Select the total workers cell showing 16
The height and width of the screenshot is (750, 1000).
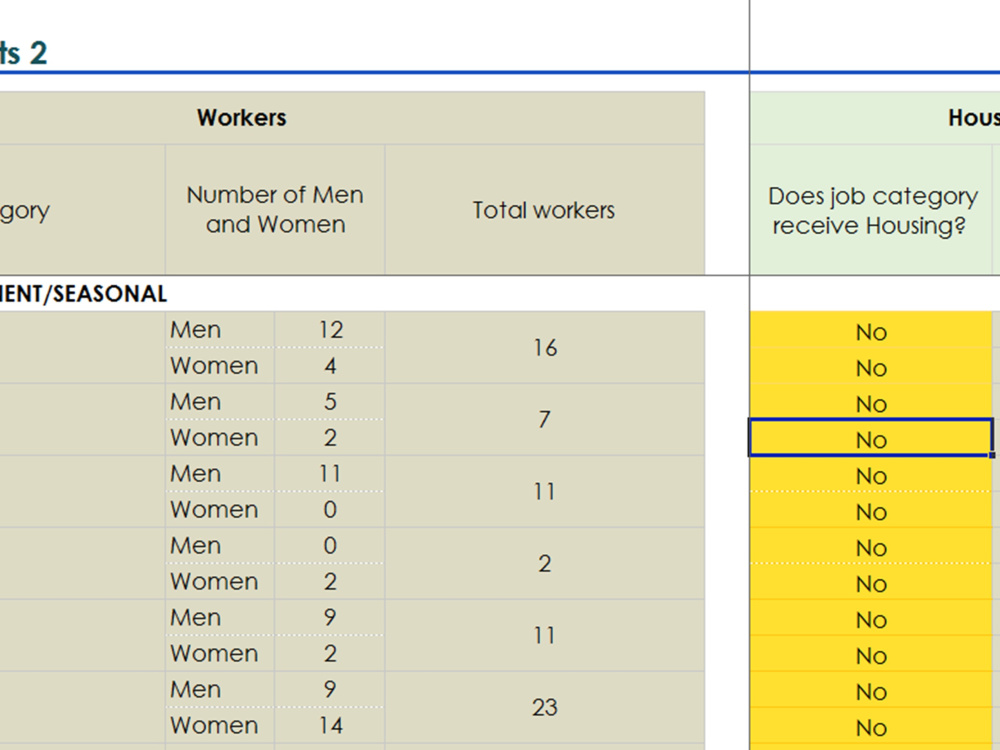tap(545, 348)
